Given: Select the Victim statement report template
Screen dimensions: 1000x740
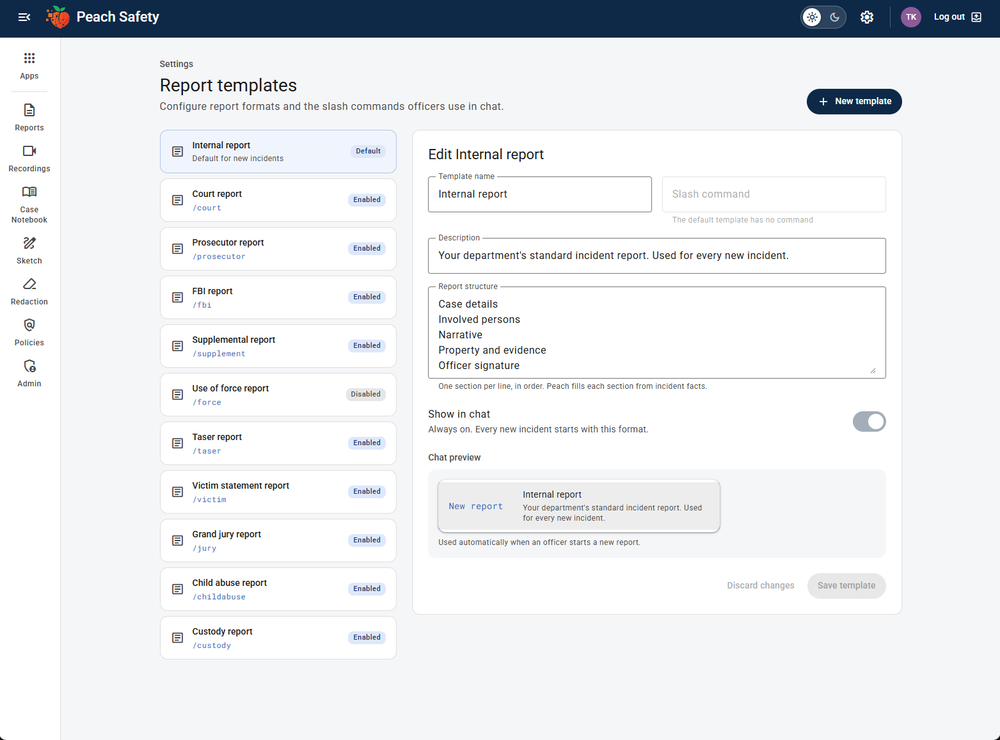Looking at the screenshot, I should (x=278, y=492).
